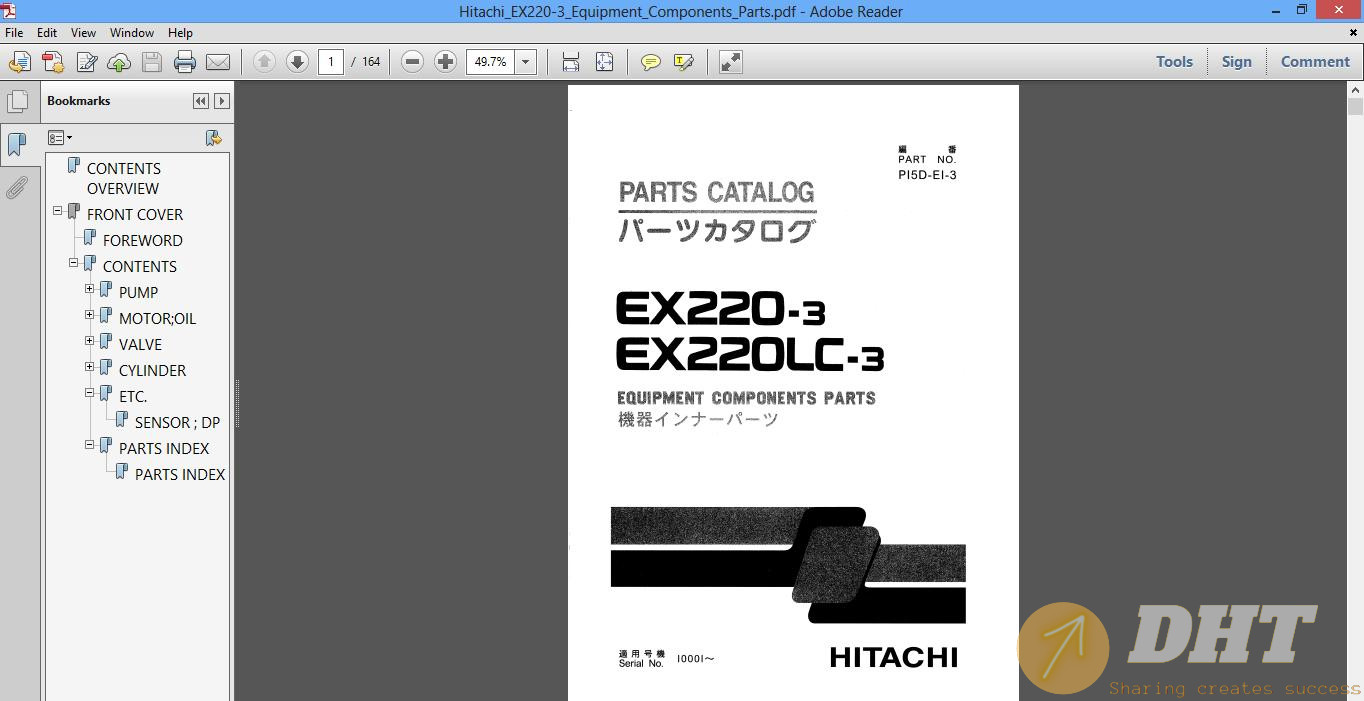Open the Edit menu
Screen dimensions: 1364x701
tap(47, 32)
